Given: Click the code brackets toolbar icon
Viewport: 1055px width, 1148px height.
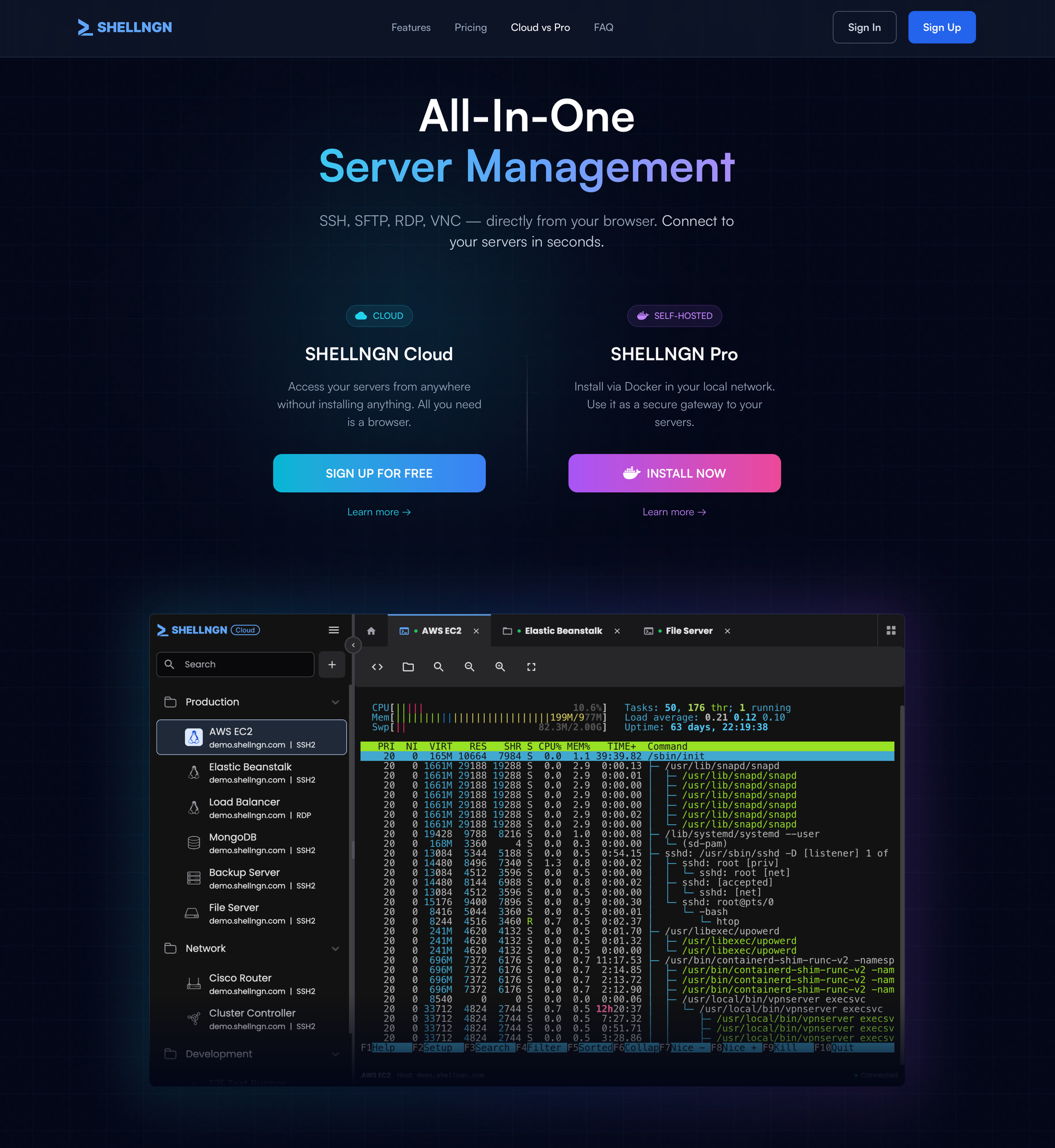Looking at the screenshot, I should tap(377, 667).
